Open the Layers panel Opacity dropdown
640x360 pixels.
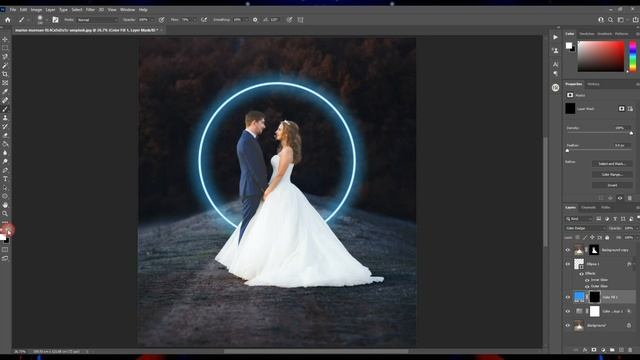tap(637, 228)
